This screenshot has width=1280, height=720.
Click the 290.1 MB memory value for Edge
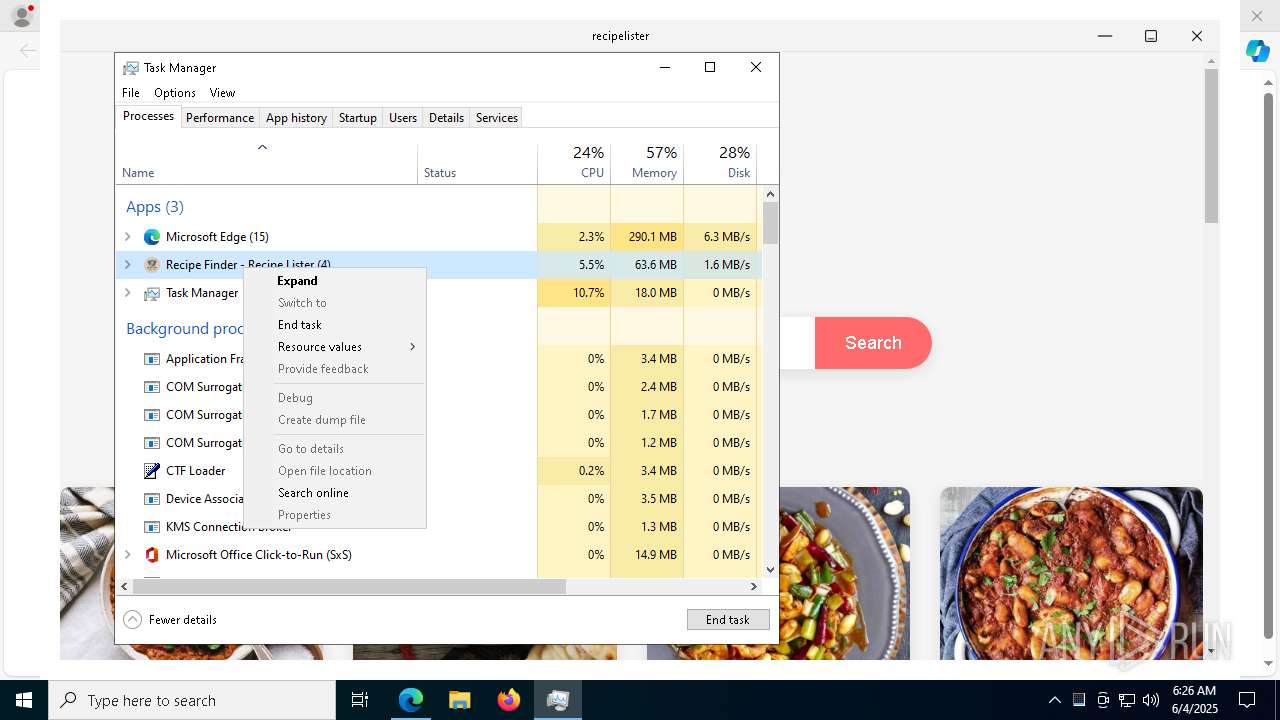(x=653, y=237)
